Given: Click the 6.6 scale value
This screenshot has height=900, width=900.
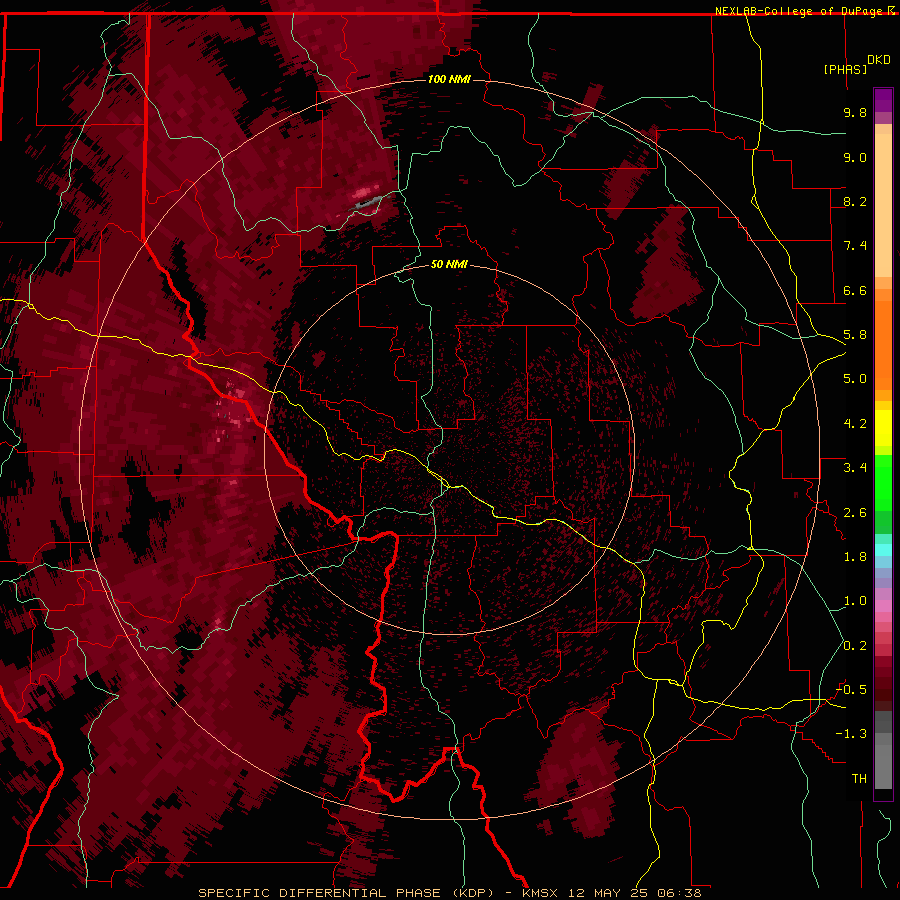Looking at the screenshot, I should point(855,290).
